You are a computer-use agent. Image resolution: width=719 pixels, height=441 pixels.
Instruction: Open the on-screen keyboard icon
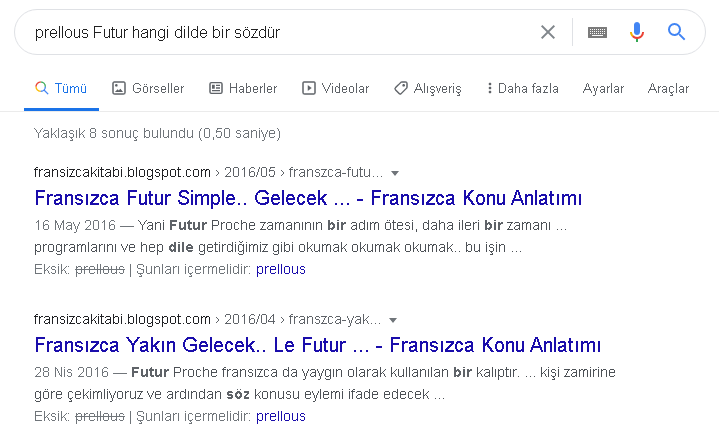(x=597, y=32)
